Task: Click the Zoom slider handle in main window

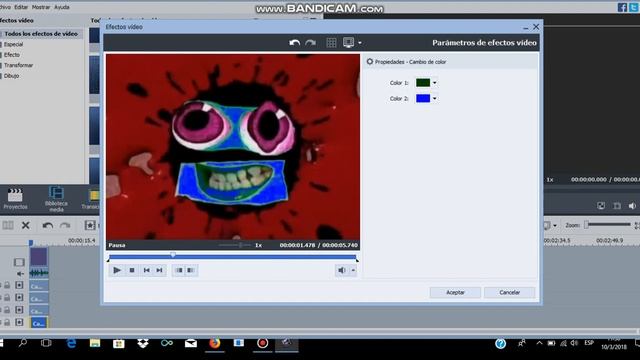Action: tap(587, 224)
